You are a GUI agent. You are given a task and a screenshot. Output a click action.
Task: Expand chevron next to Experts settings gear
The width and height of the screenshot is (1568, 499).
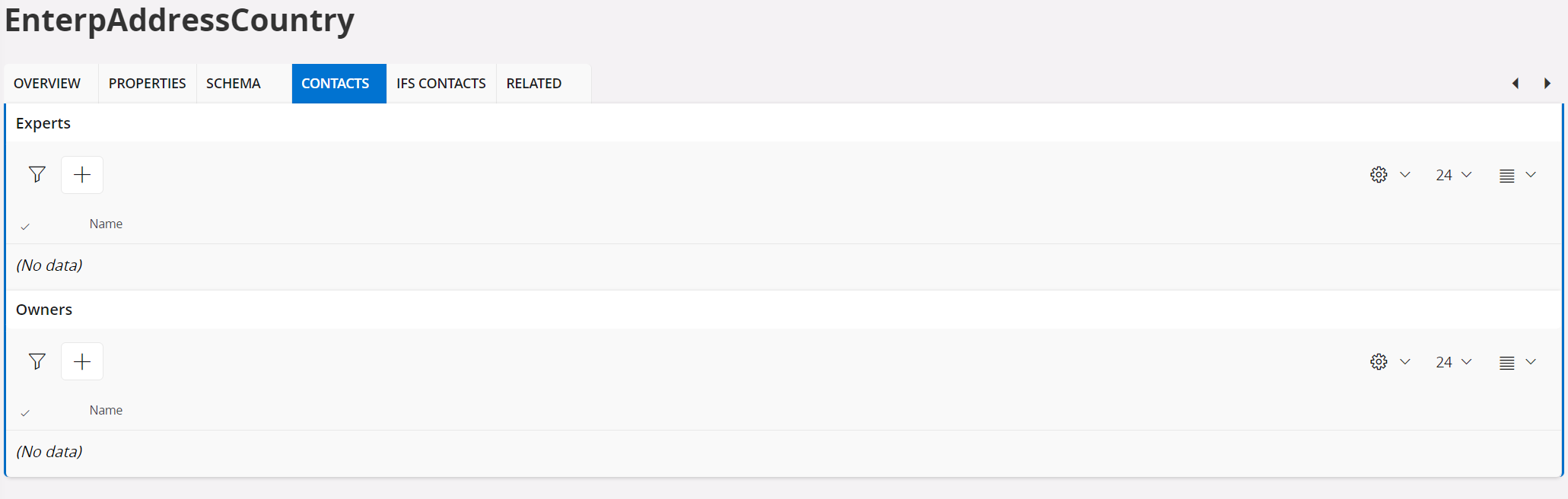(x=1405, y=175)
